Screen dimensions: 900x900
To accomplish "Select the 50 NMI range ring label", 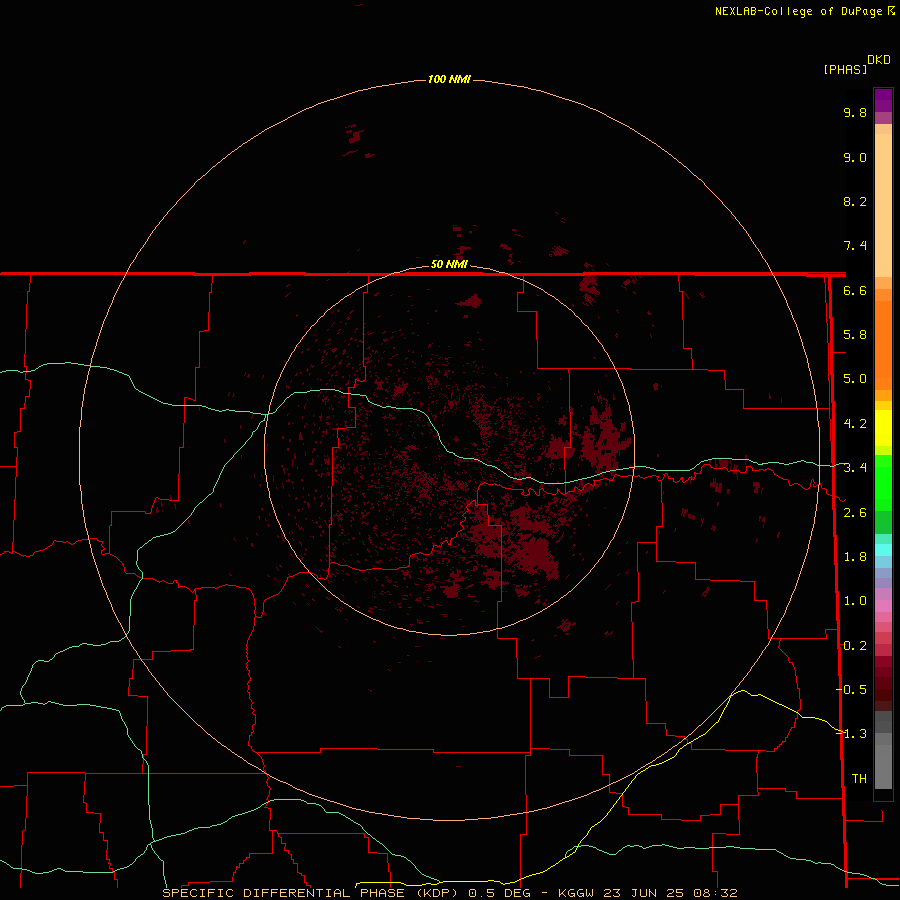I will pos(449,264).
